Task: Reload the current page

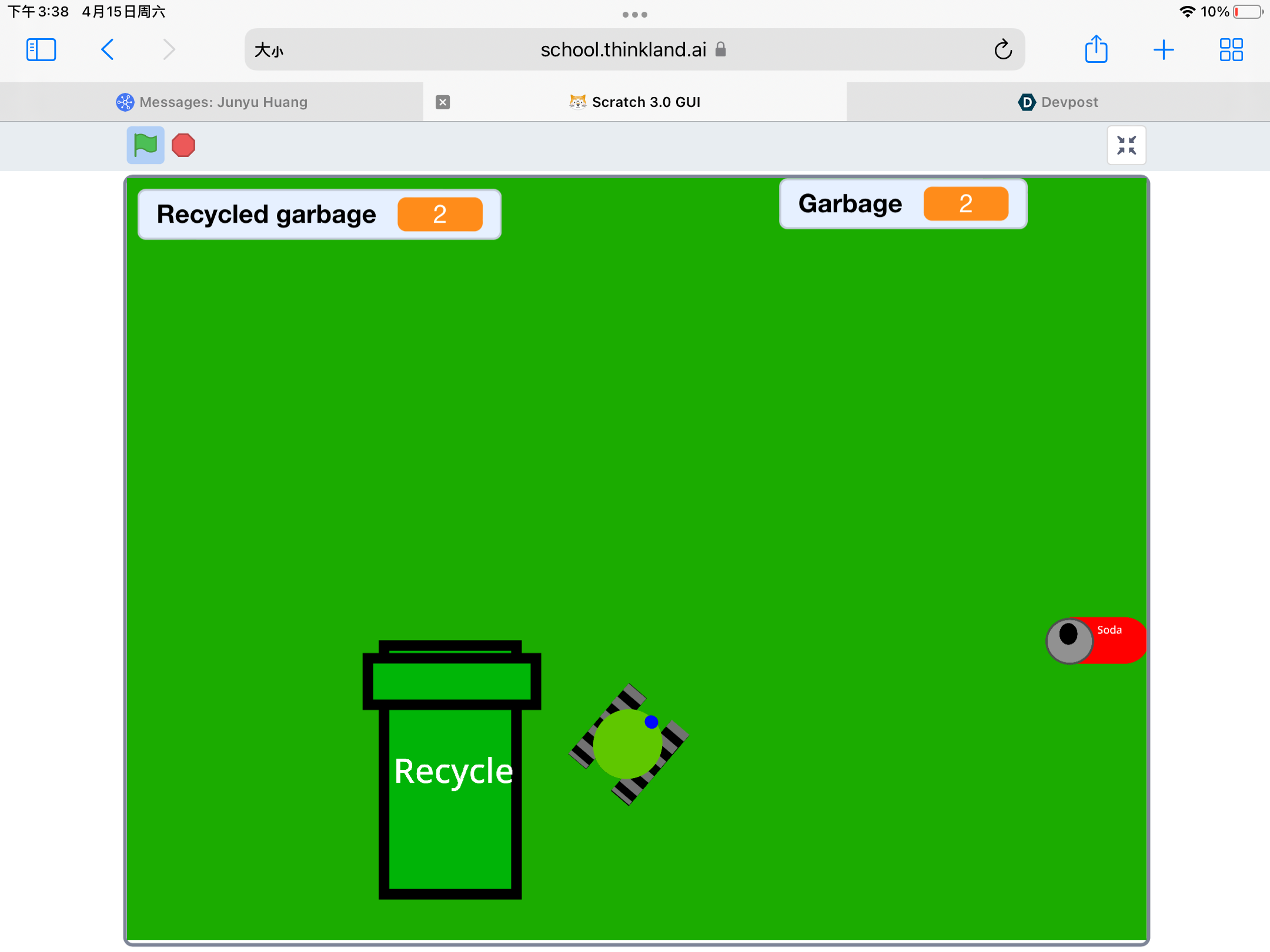Action: pyautogui.click(x=1003, y=50)
